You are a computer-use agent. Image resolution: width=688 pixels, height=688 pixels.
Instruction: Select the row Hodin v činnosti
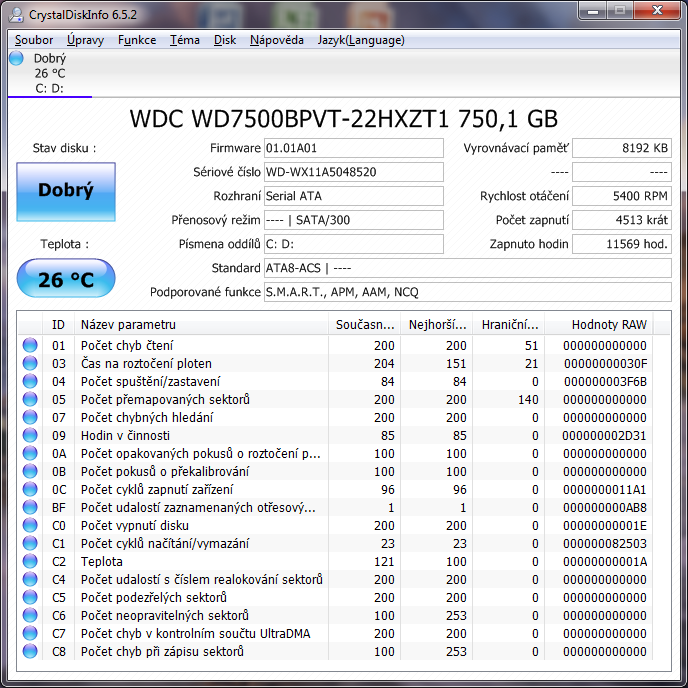click(336, 435)
